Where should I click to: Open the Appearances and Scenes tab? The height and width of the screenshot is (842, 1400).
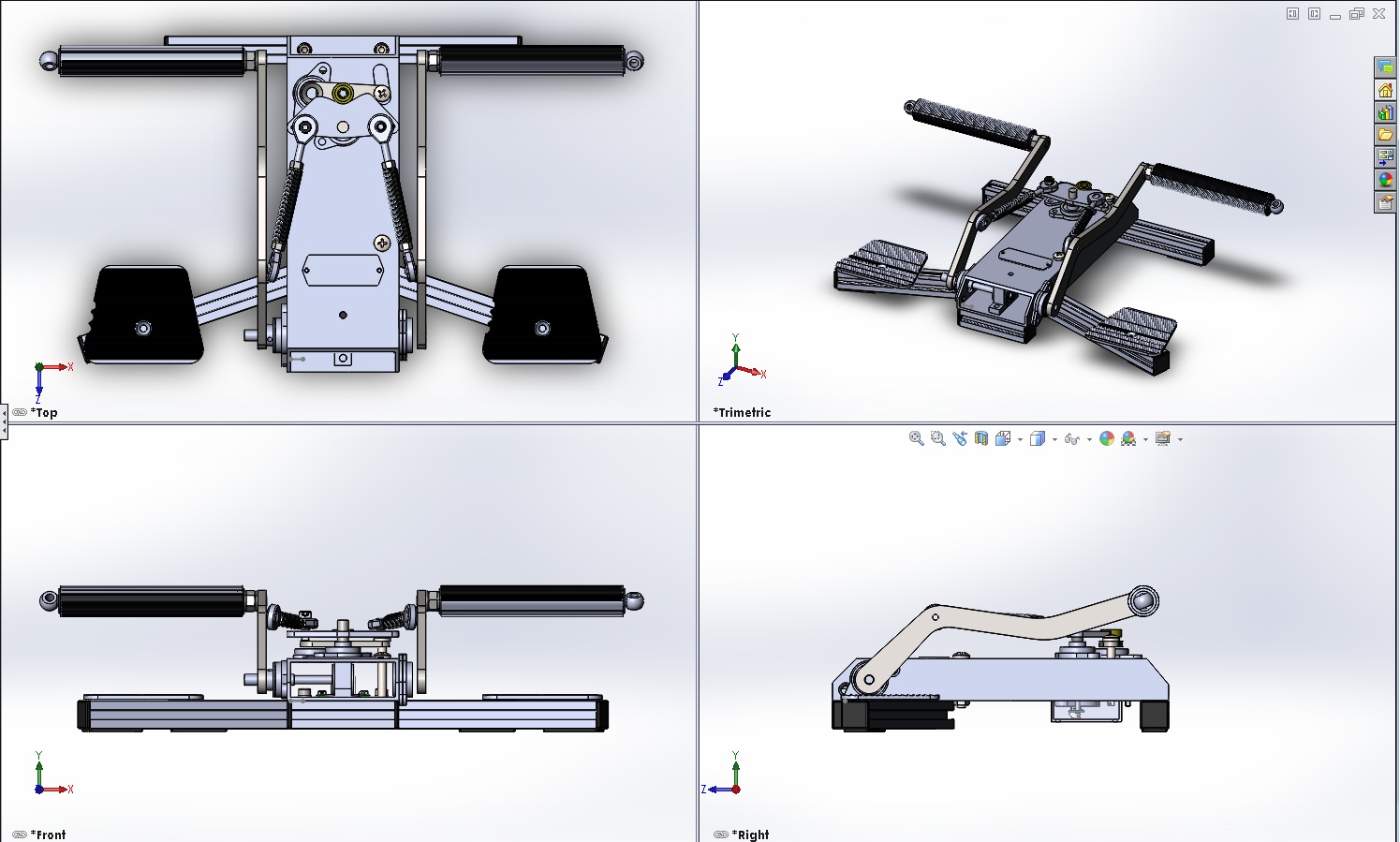tap(1385, 180)
